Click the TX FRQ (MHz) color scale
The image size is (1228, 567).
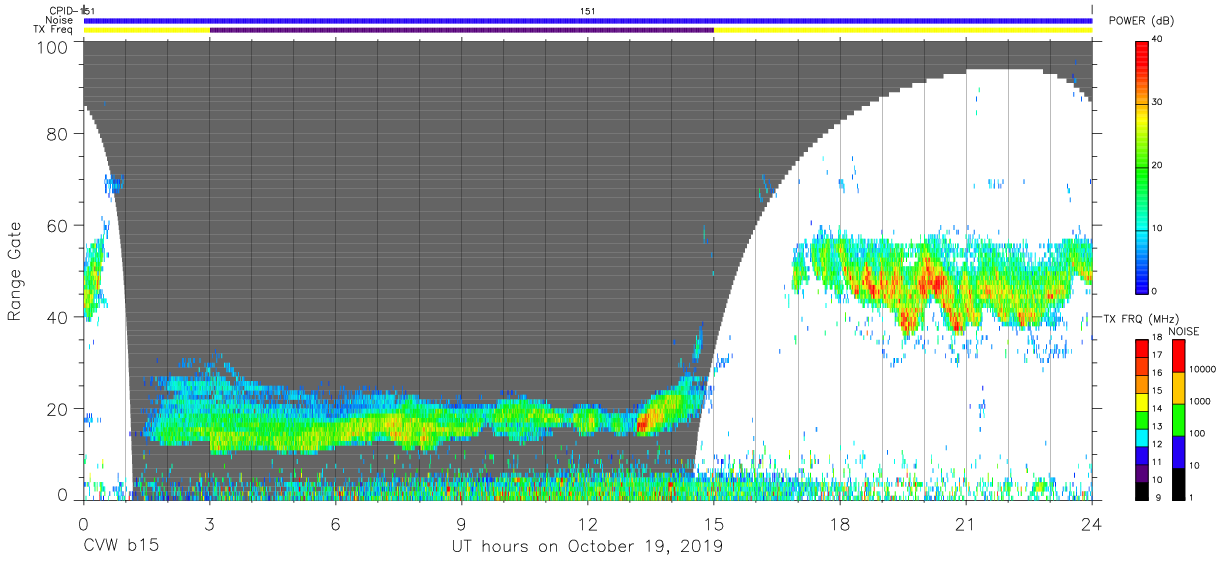point(1143,419)
